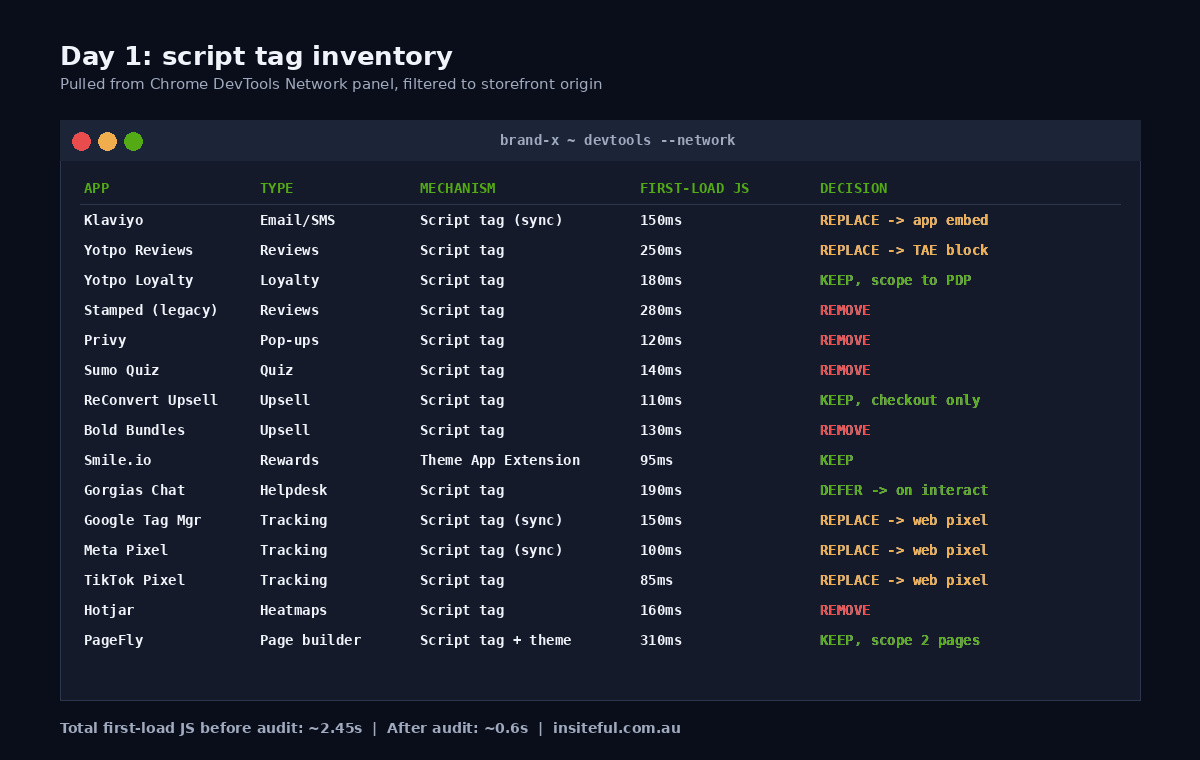Click Hotjar's REMOVE decision
Image resolution: width=1200 pixels, height=760 pixels.
[x=845, y=610]
